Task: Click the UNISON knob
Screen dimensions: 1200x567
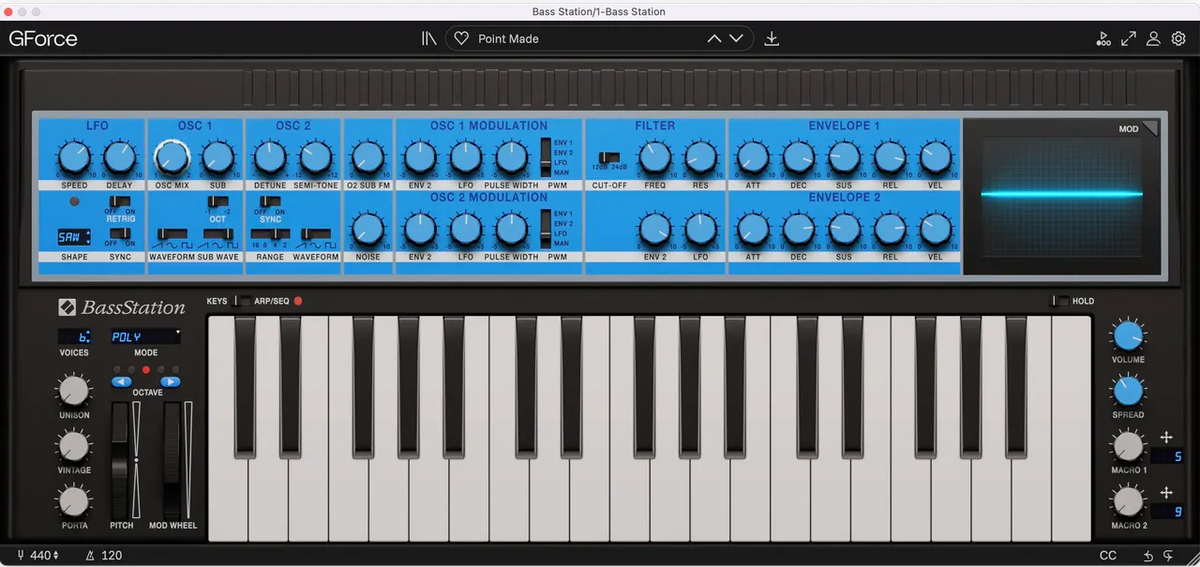Action: [x=74, y=391]
